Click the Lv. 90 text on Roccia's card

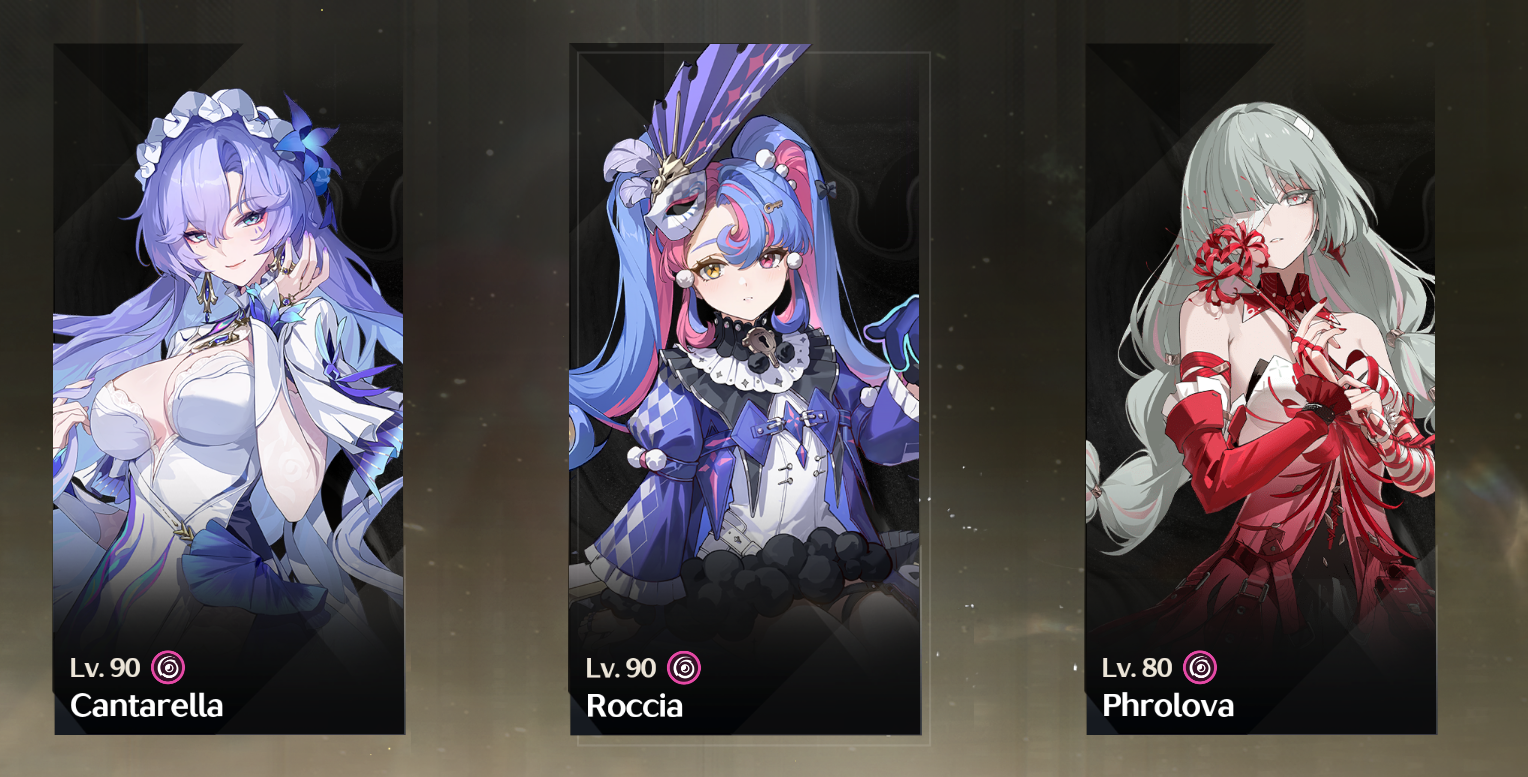[621, 668]
